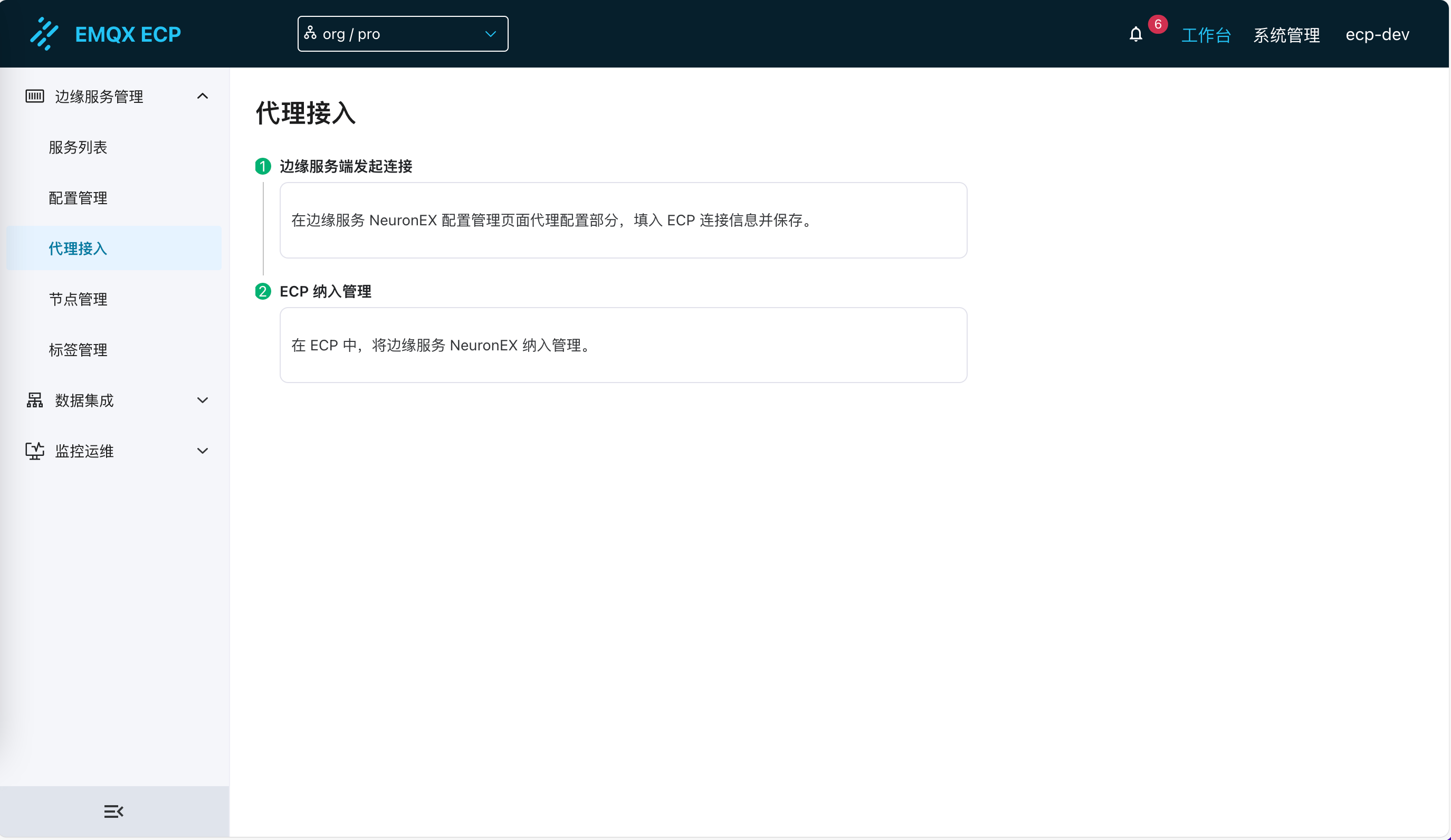The height and width of the screenshot is (840, 1451).
Task: Select 节点管理 sidebar item
Action: click(x=78, y=299)
